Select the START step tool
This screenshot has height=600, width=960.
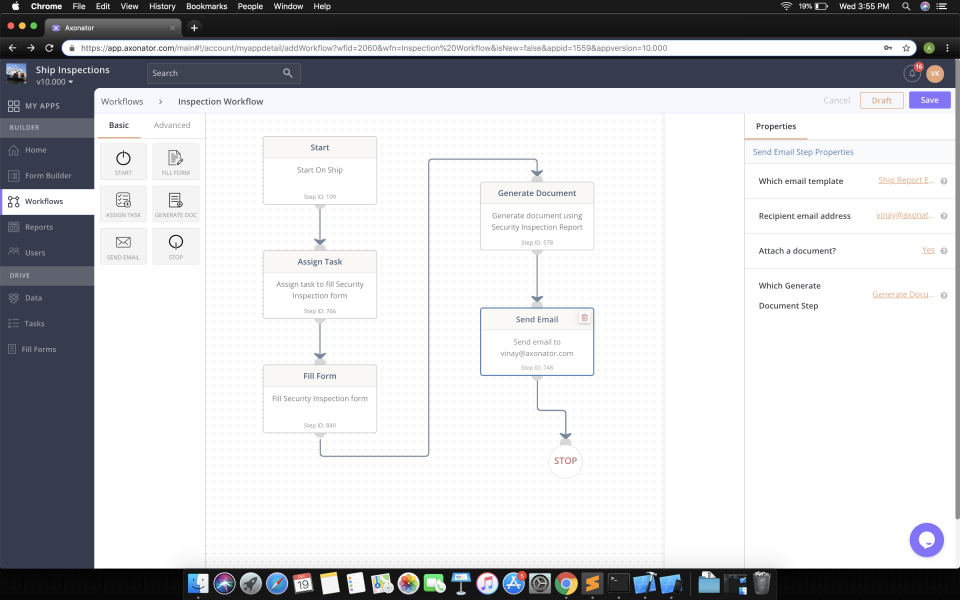(x=123, y=161)
